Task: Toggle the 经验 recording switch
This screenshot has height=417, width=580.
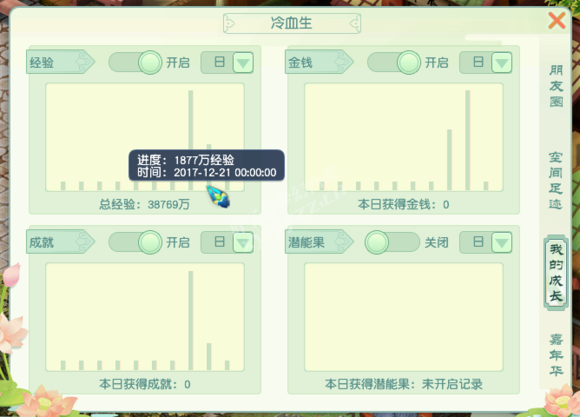Action: [135, 62]
